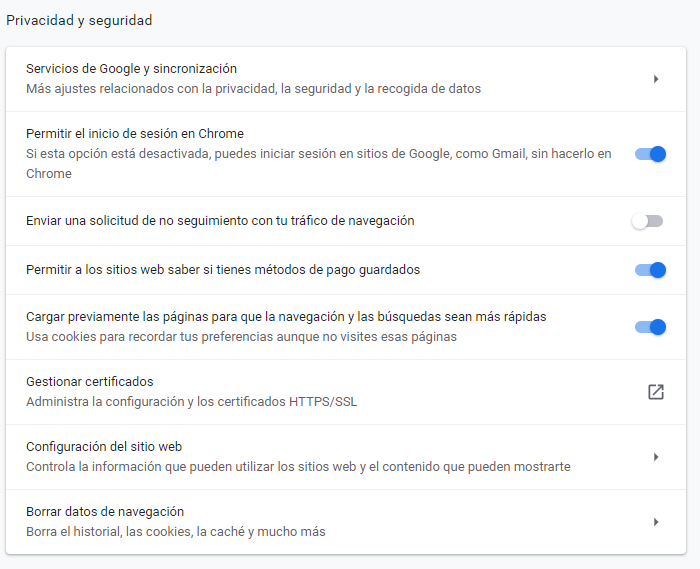This screenshot has height=569, width=700.
Task: Turn off the métodos de pago guardados toggle
Action: click(650, 270)
